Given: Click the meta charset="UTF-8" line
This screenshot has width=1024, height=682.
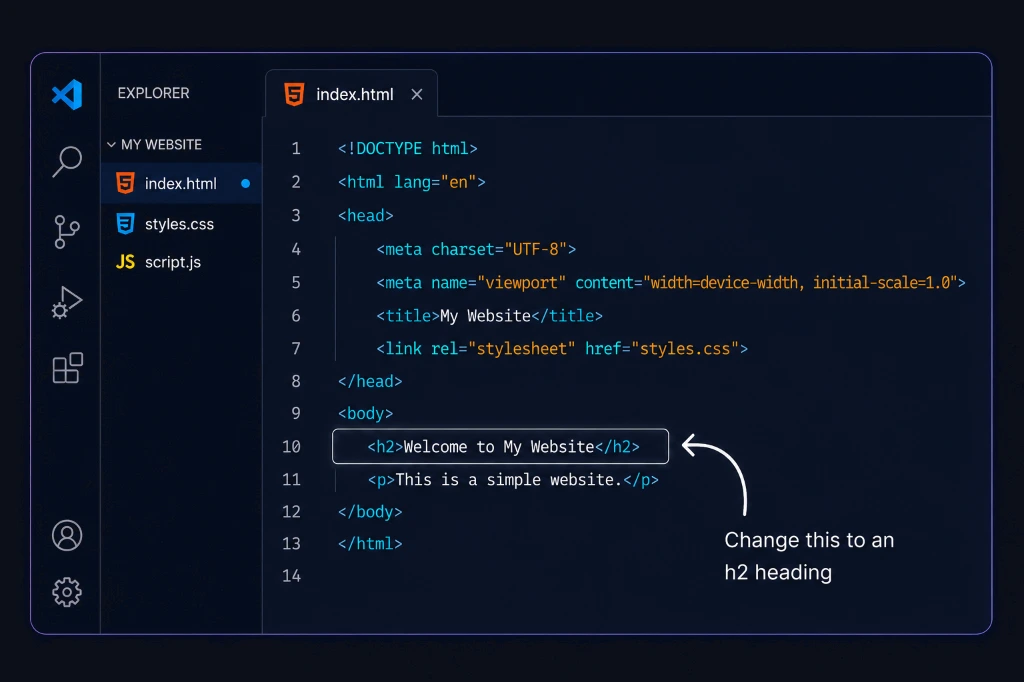Looking at the screenshot, I should (x=476, y=250).
